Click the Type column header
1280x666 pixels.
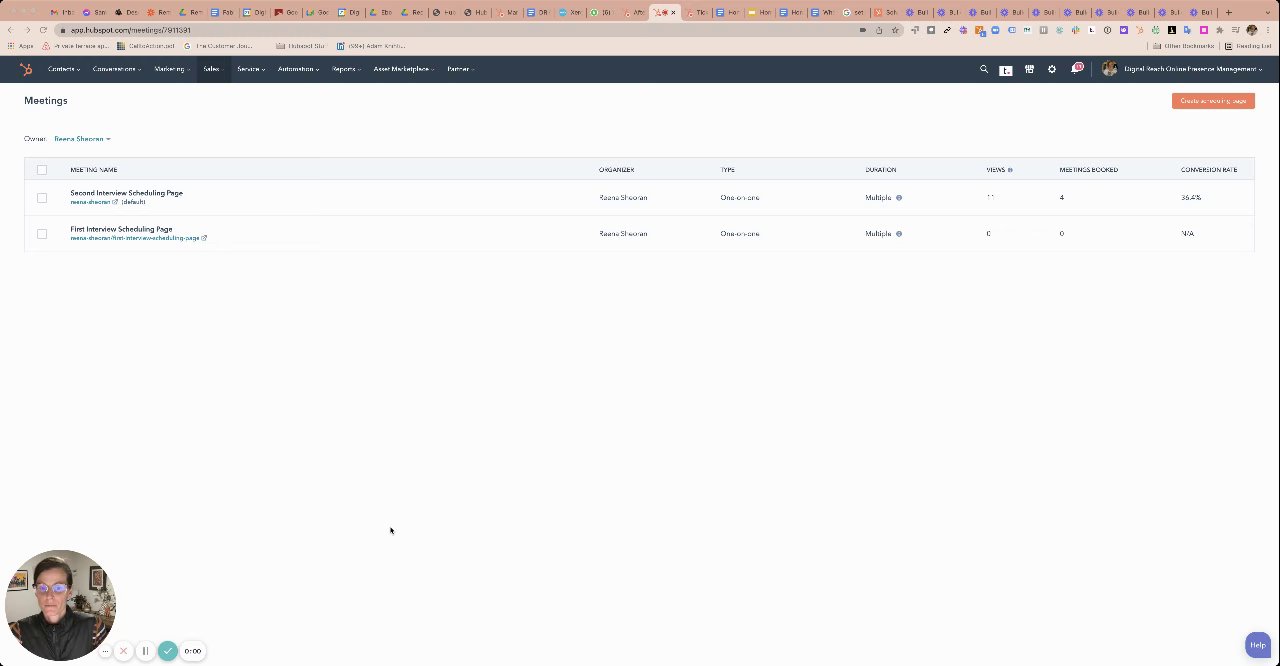point(728,170)
